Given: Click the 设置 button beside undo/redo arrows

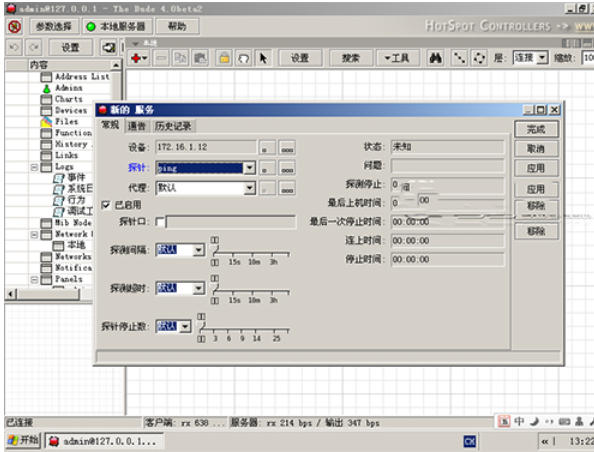Looking at the screenshot, I should point(70,47).
